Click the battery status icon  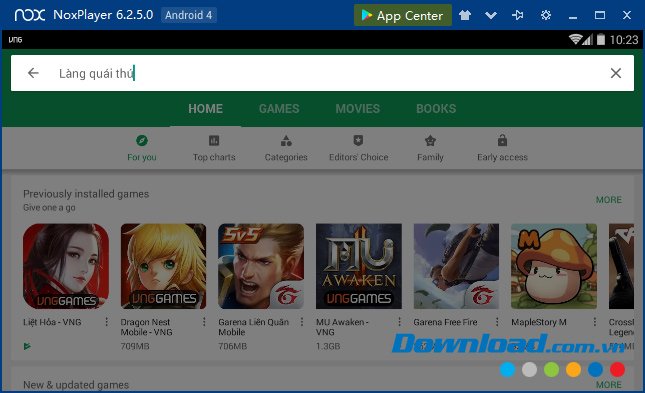point(601,40)
